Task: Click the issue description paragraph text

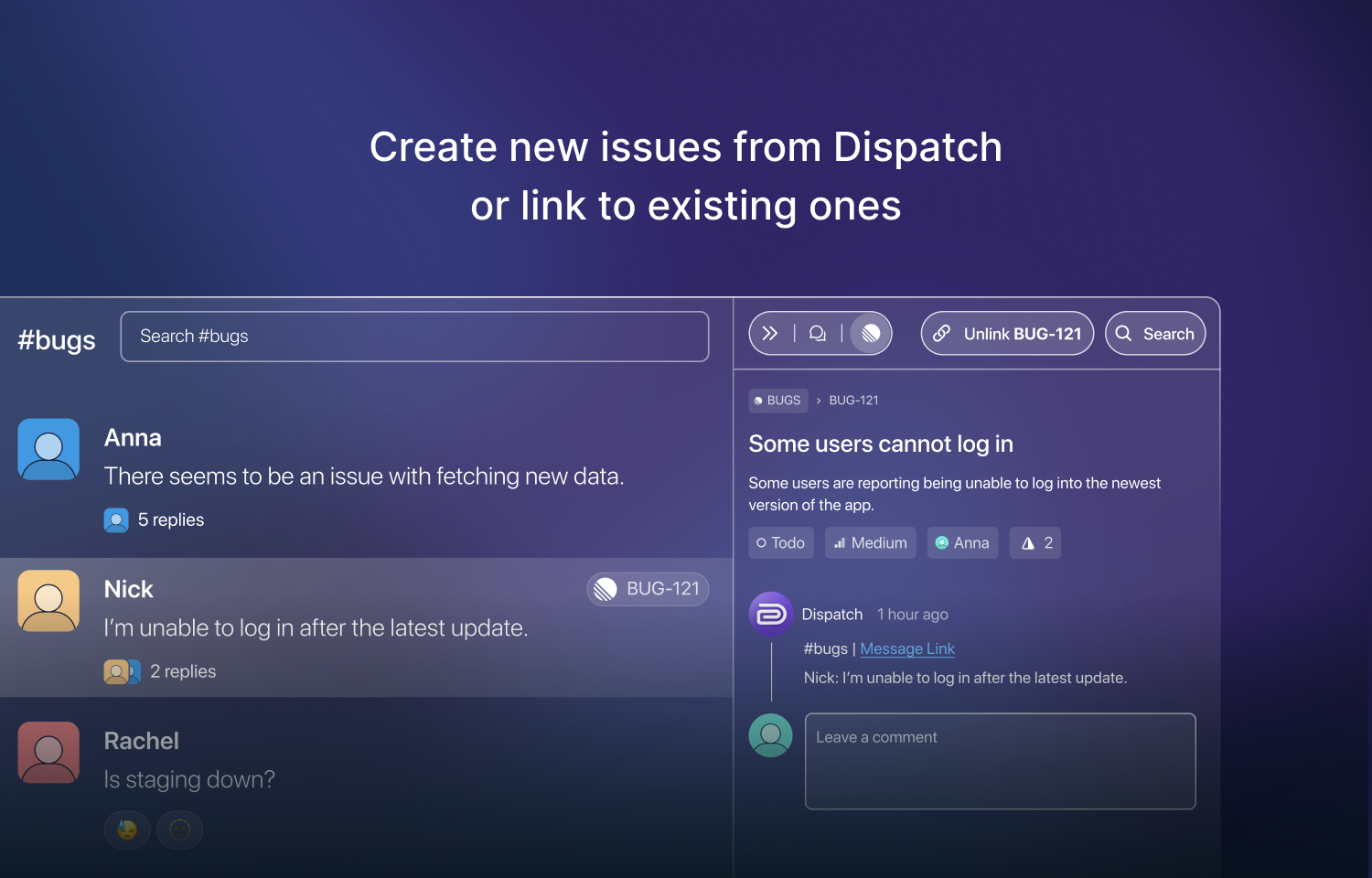Action: click(x=955, y=494)
